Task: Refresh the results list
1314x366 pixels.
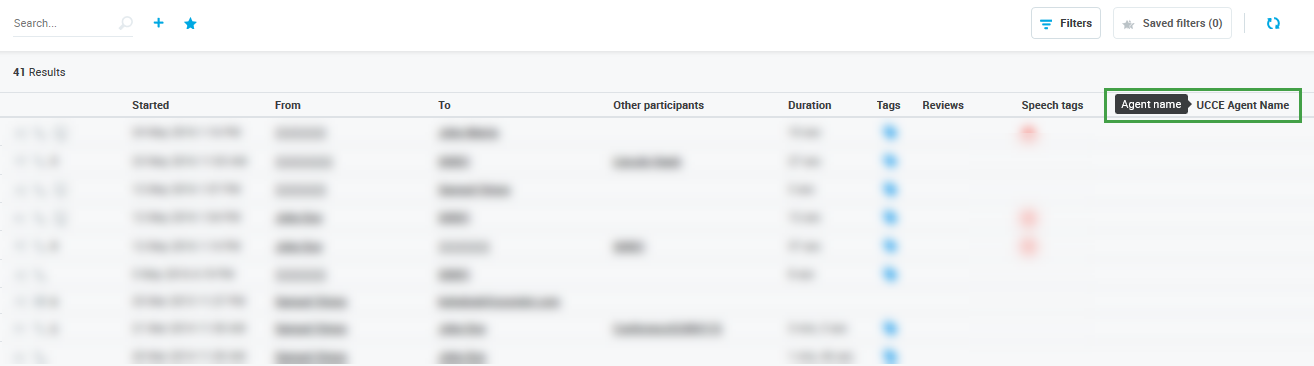Action: point(1273,23)
